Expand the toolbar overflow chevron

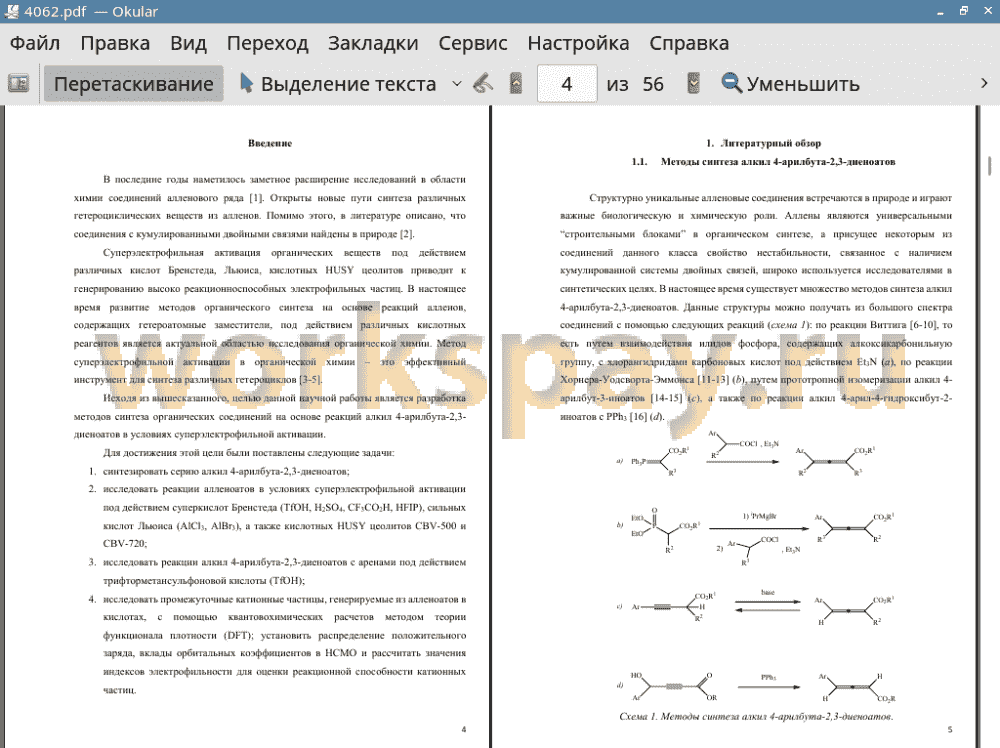click(x=984, y=84)
